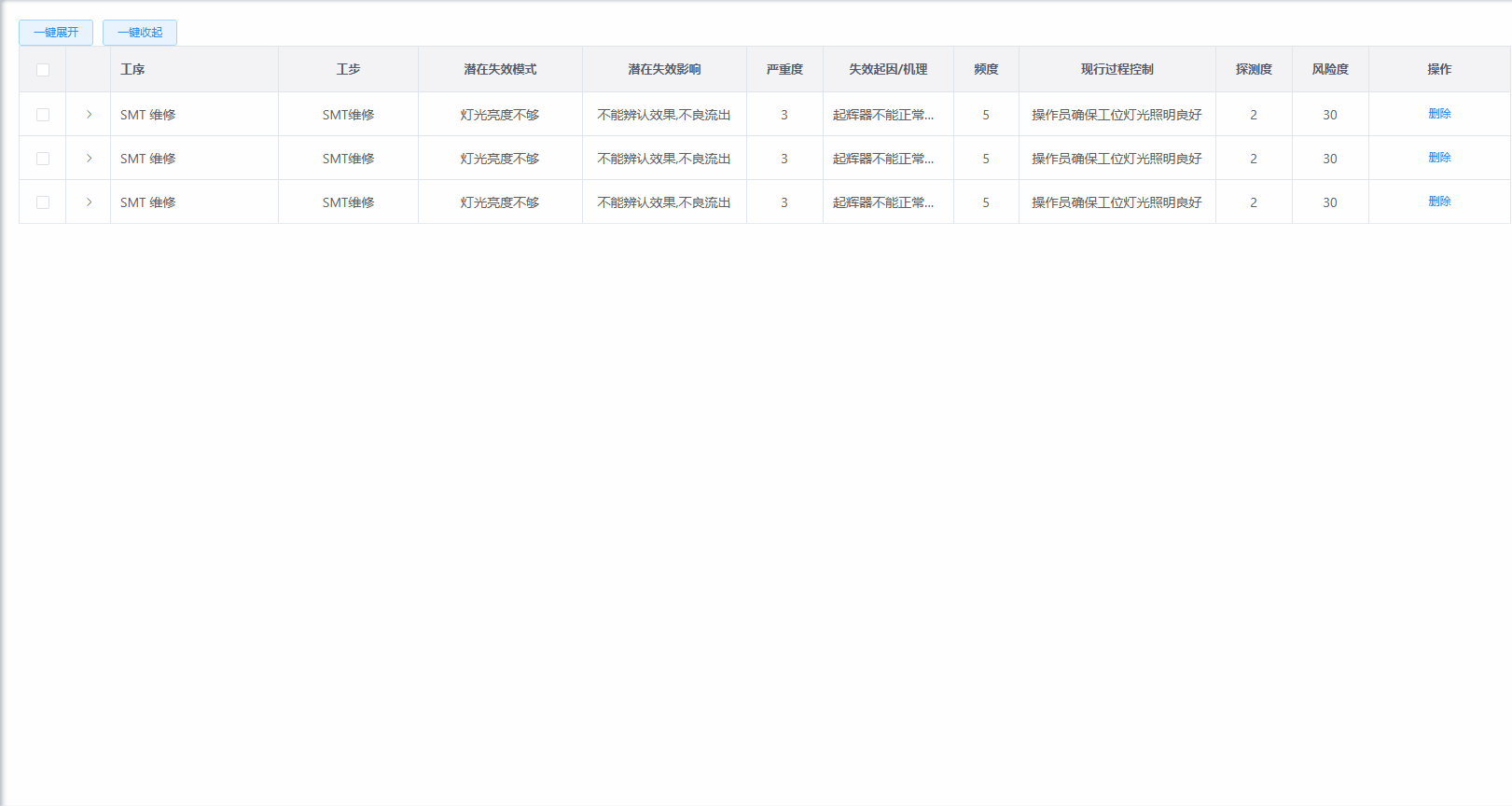Select '不能辨认效果,不良流出' cell in first row
This screenshot has height=806, width=1512.
(x=664, y=115)
